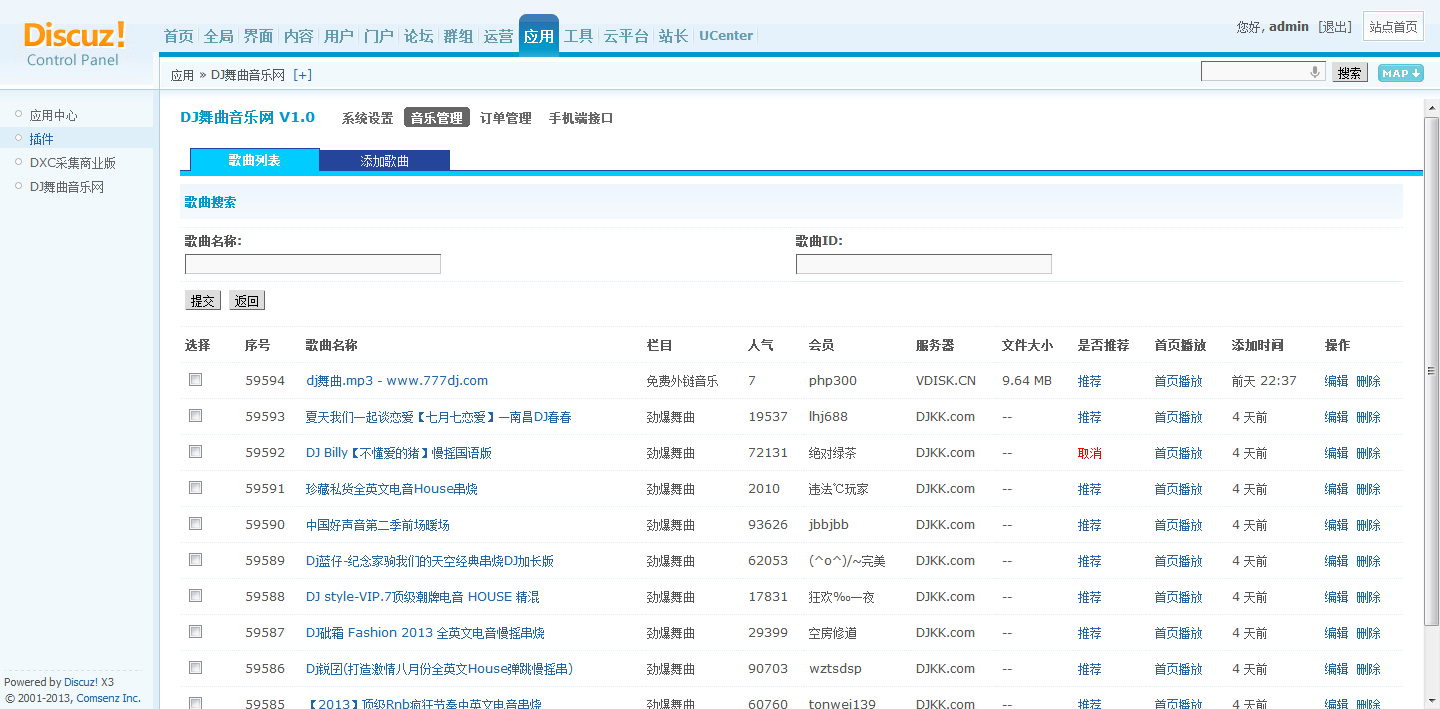Viewport: 1440px width, 709px height.
Task: Check the checkbox for song 59590
Action: [x=195, y=524]
